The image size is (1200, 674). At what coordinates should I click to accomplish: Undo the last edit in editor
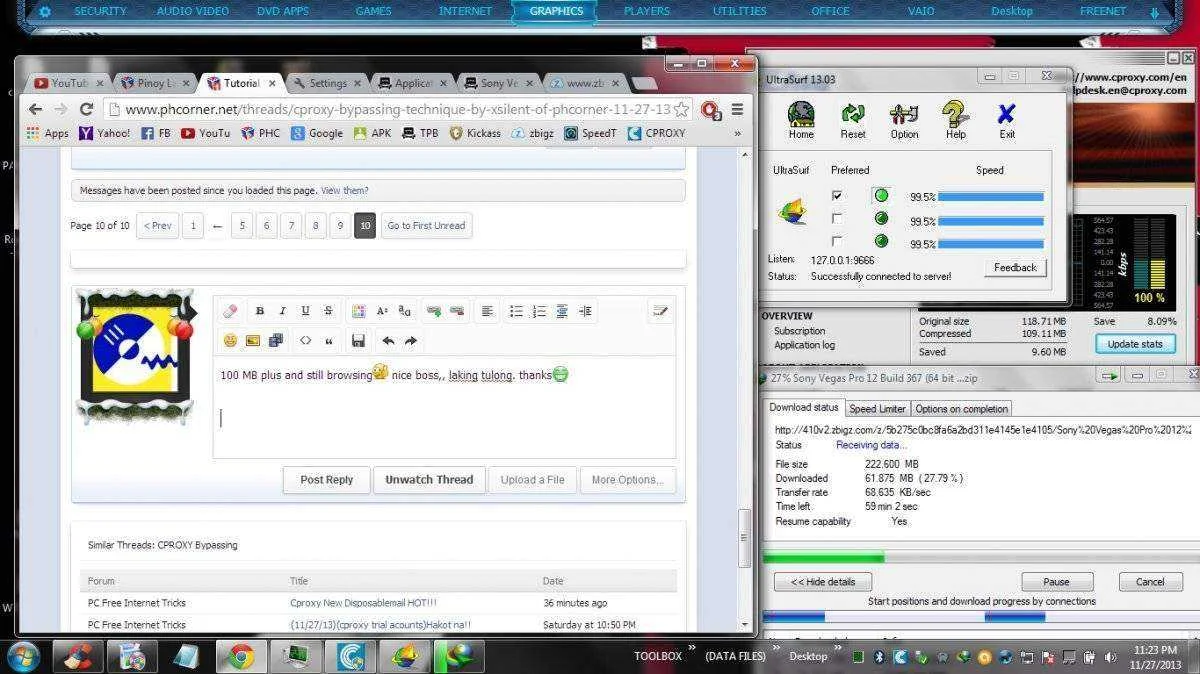(x=388, y=340)
